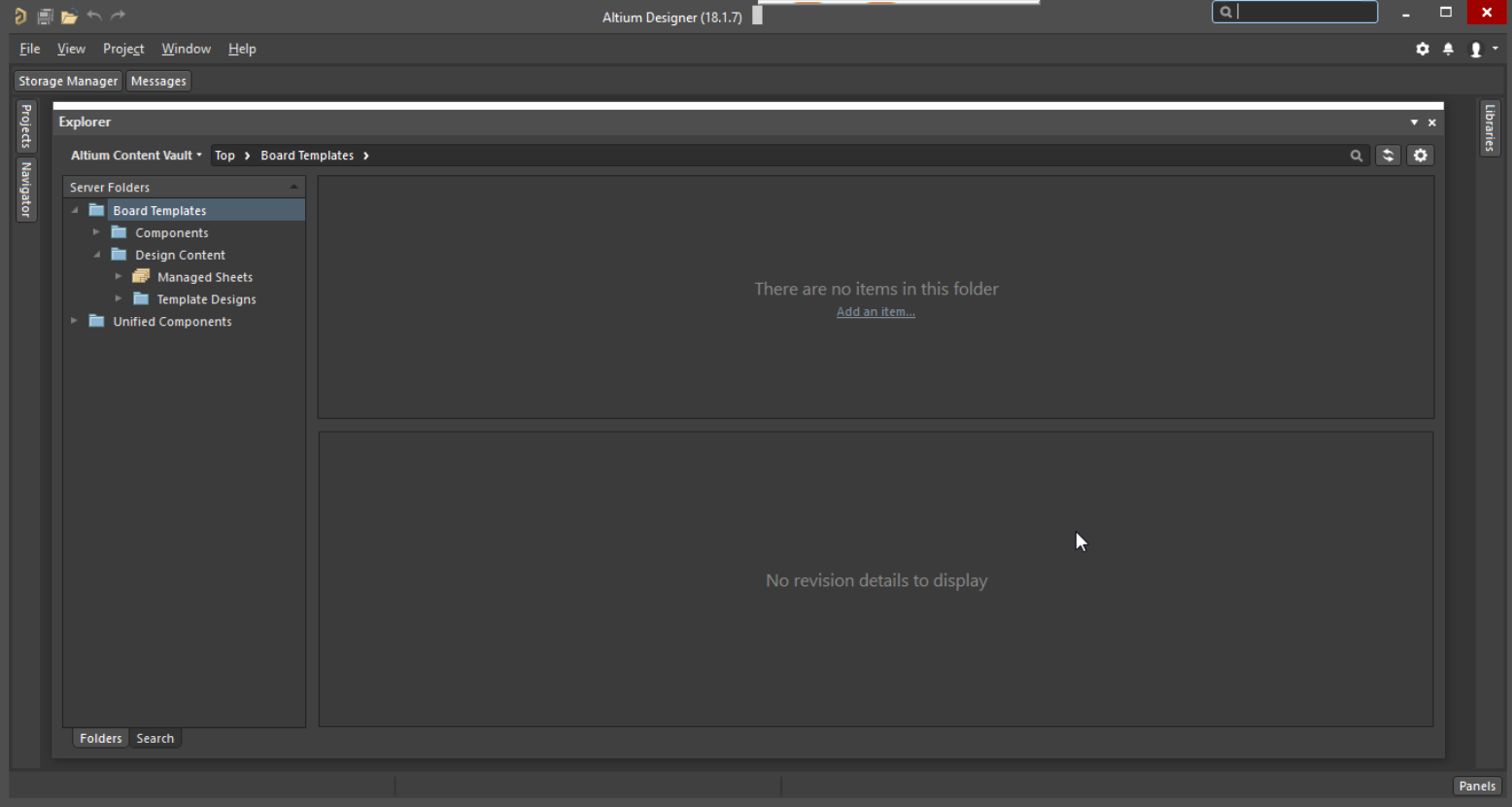Open the user account icon

(x=1475, y=50)
